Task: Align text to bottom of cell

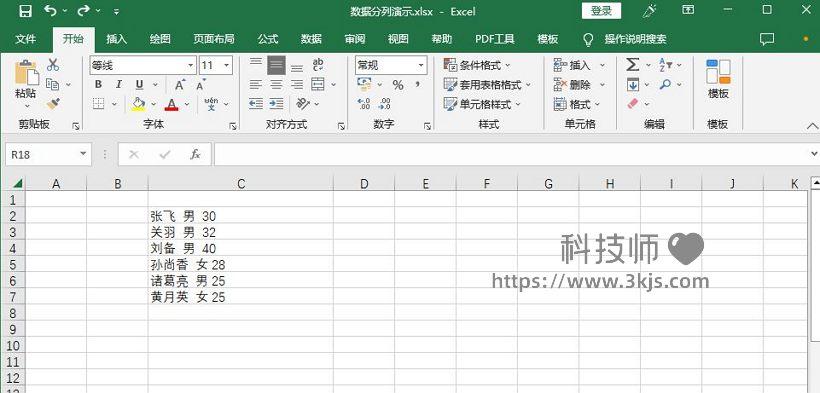Action: point(297,68)
